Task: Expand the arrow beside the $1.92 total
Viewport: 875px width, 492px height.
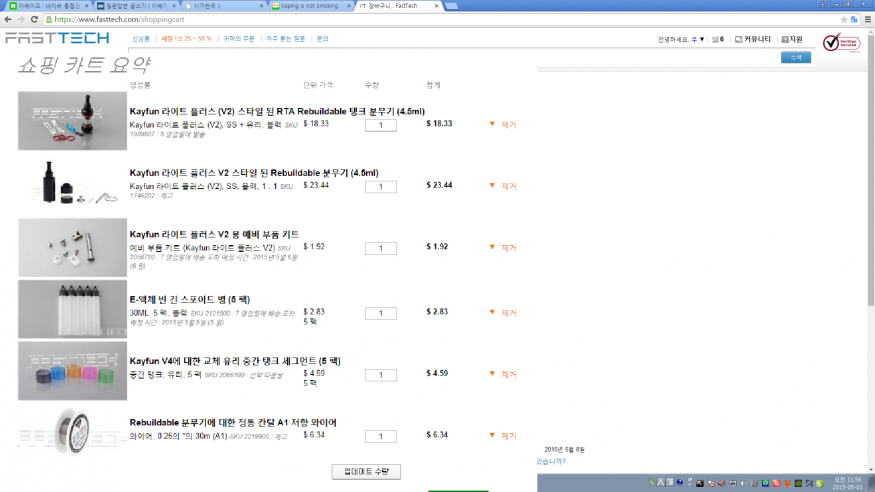Action: (x=492, y=247)
